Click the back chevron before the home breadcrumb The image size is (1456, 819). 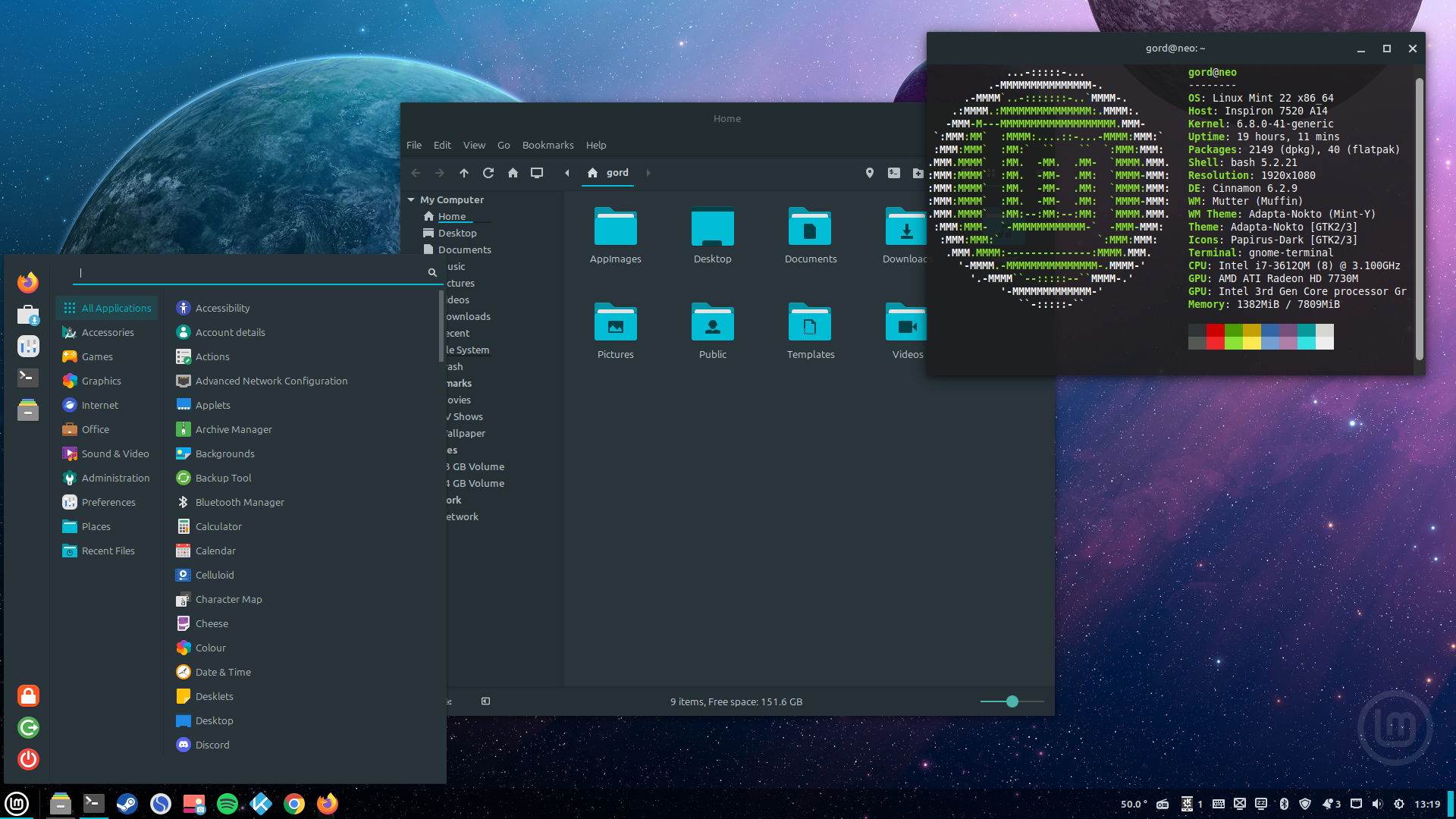(x=567, y=173)
